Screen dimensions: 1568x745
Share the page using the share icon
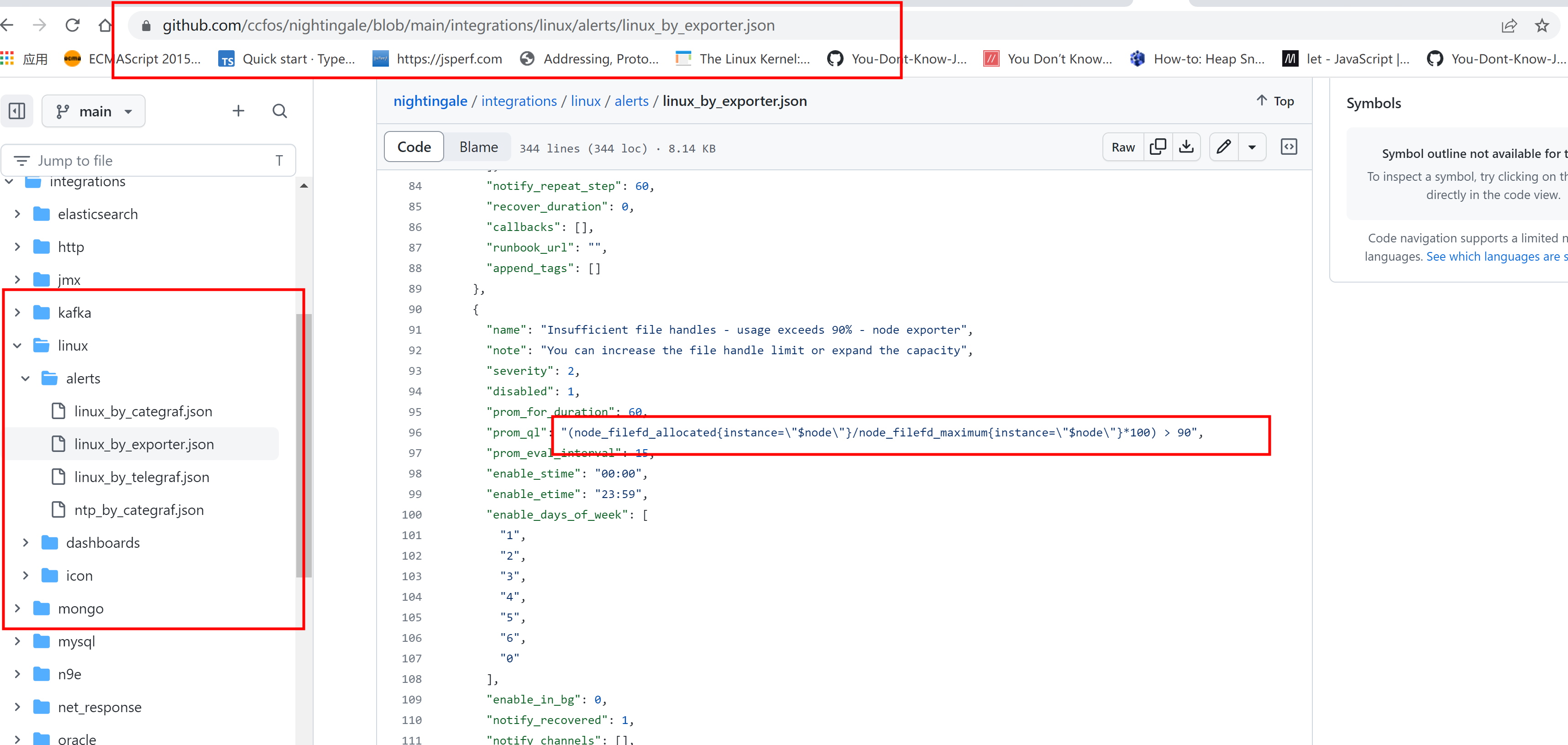pos(1510,25)
